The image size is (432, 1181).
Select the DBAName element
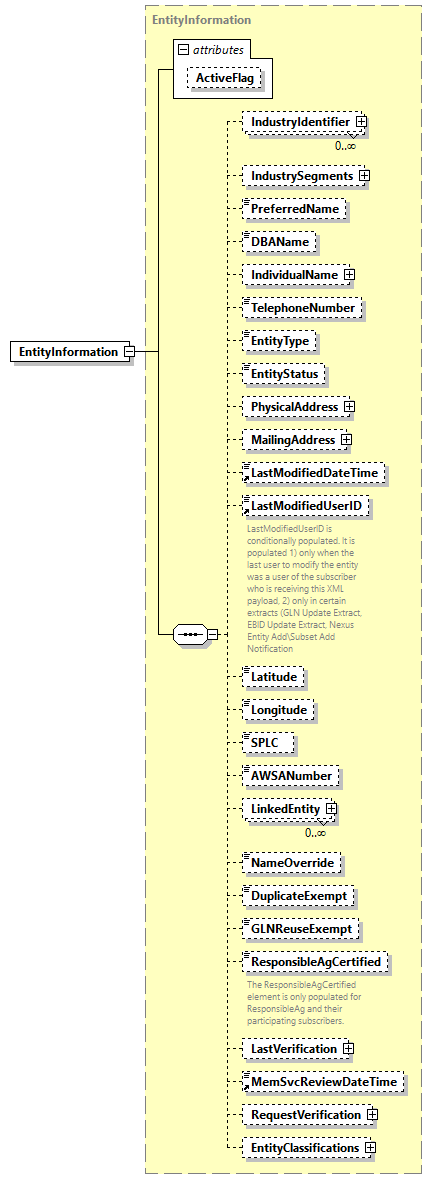[x=279, y=242]
